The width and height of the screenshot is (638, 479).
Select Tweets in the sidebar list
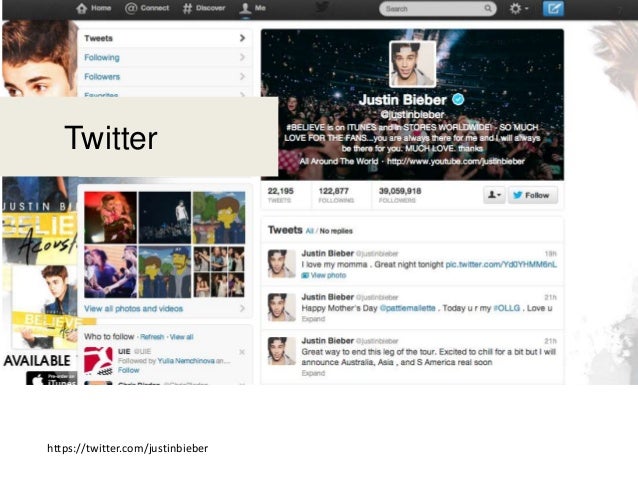[164, 38]
